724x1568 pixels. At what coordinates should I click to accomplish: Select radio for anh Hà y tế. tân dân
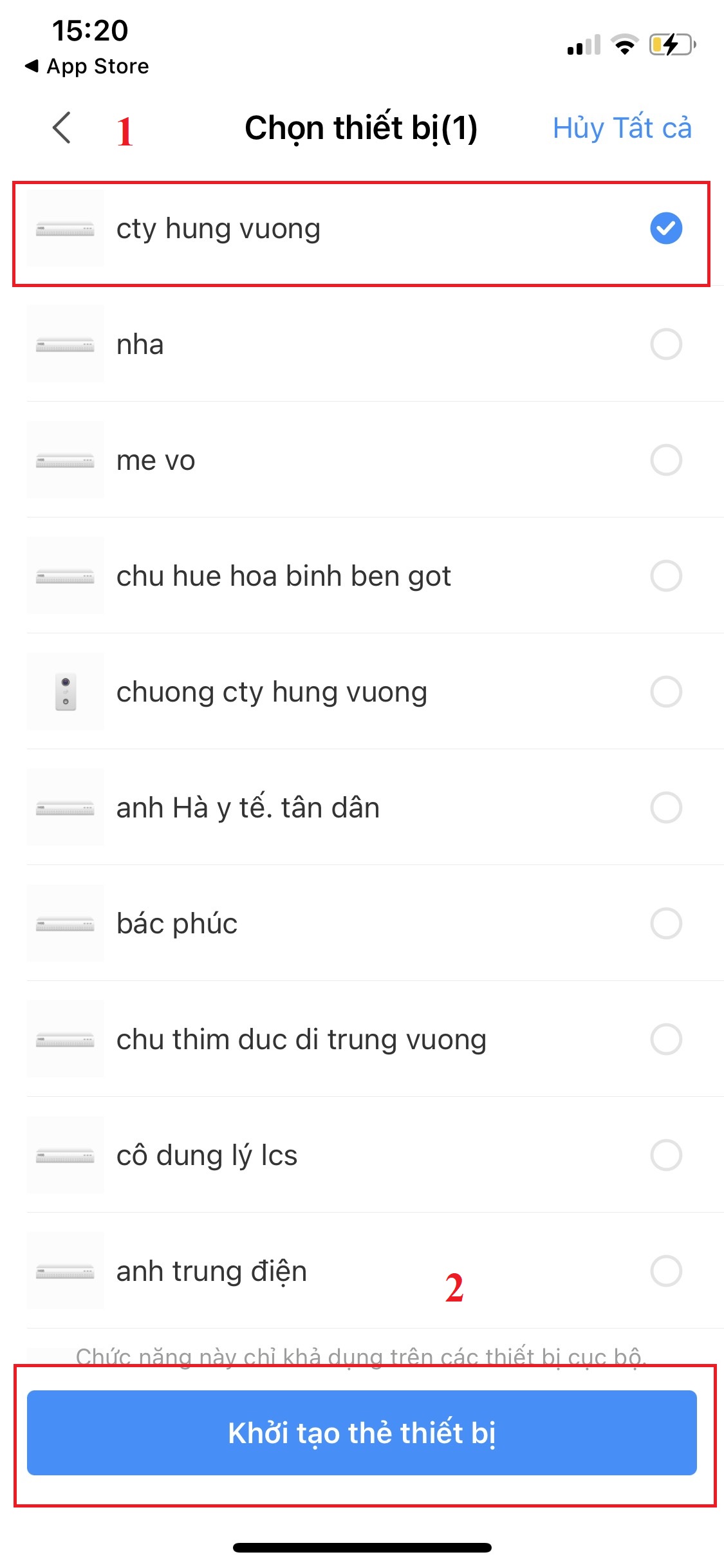point(665,808)
